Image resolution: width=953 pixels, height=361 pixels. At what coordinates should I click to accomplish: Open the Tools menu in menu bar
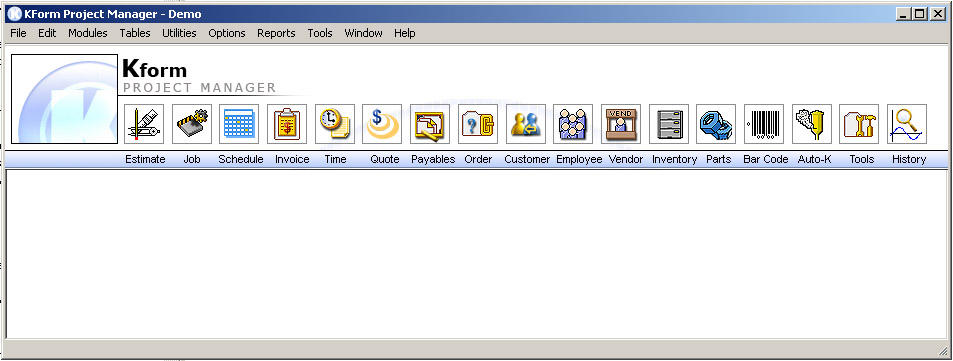click(320, 33)
